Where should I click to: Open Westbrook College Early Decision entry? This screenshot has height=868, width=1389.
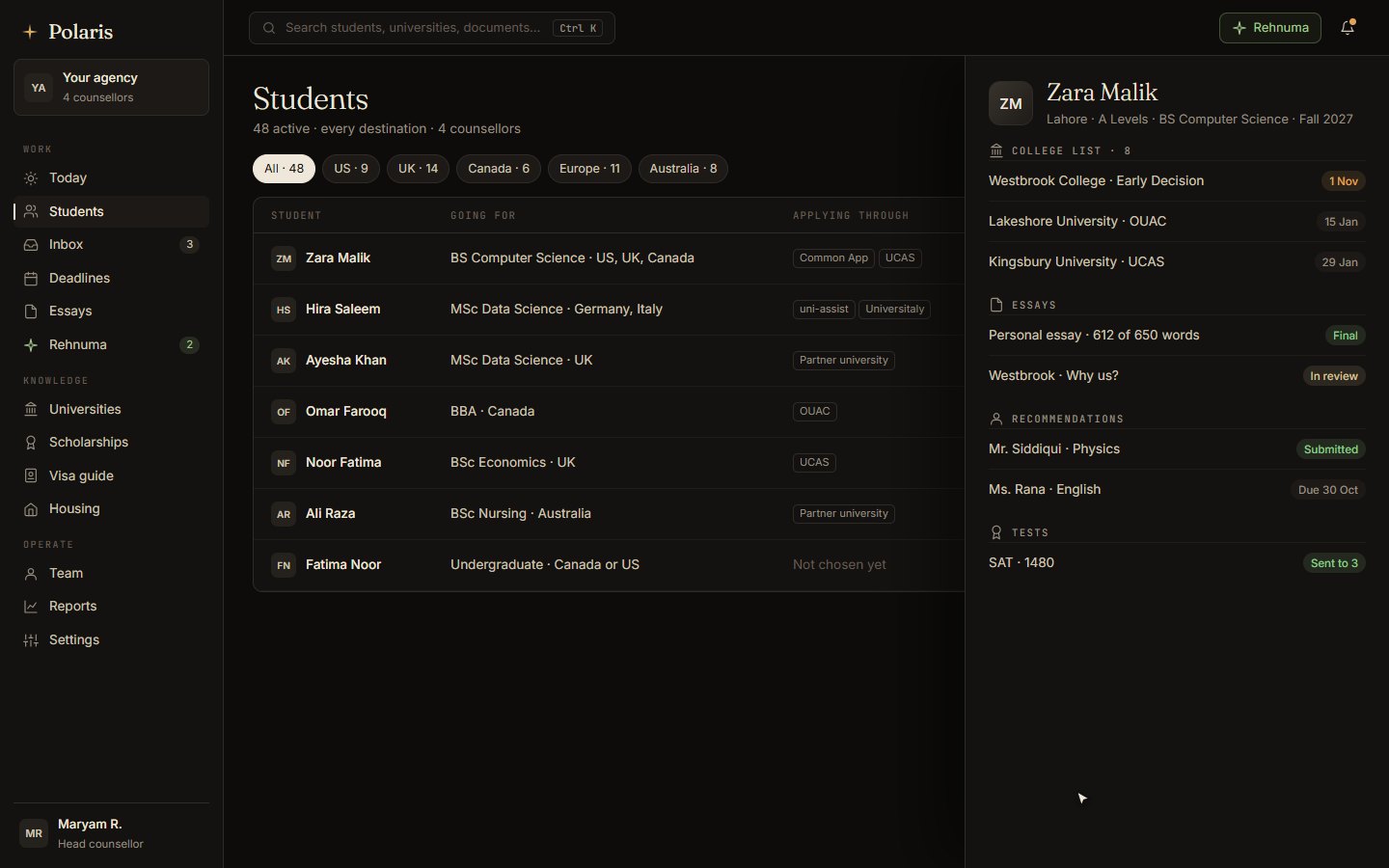pos(1177,181)
